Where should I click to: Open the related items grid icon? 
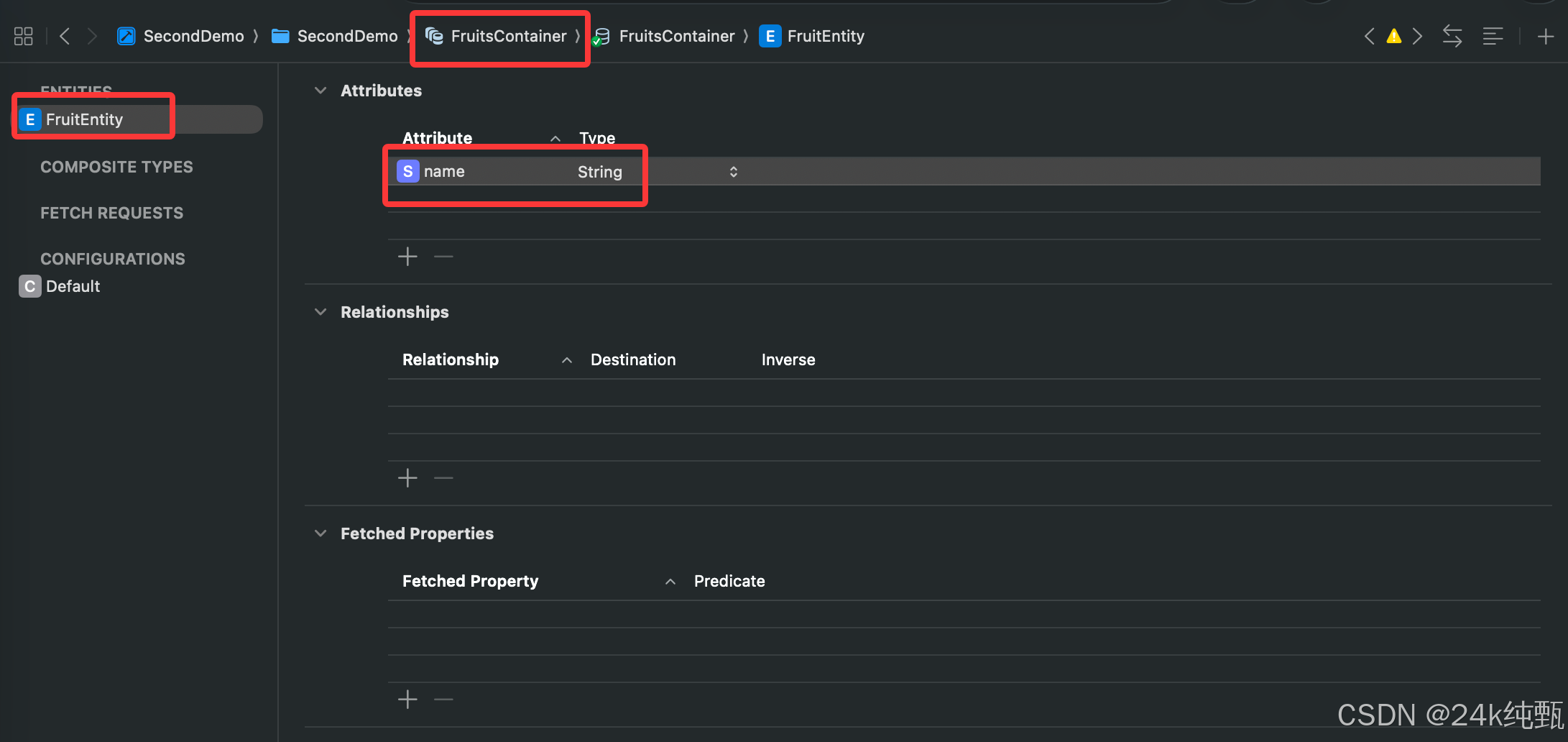tap(24, 36)
